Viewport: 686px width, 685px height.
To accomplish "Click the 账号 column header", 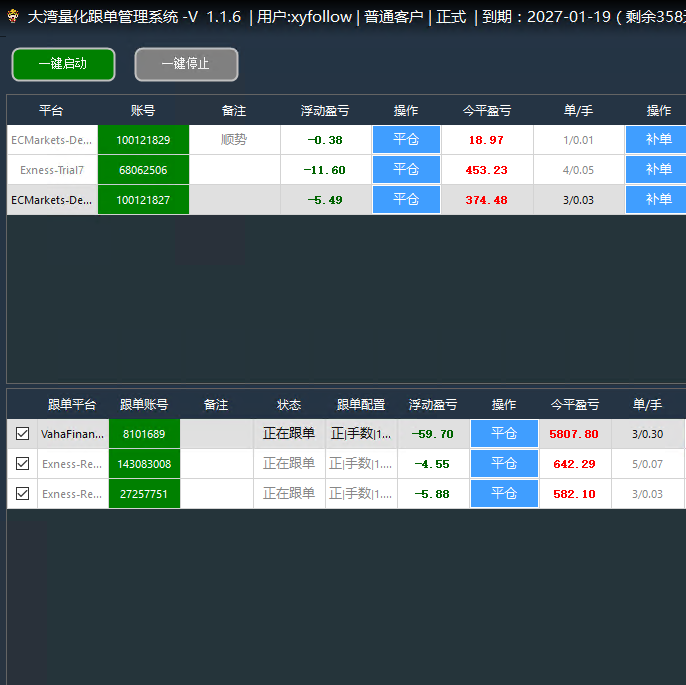I will [143, 110].
